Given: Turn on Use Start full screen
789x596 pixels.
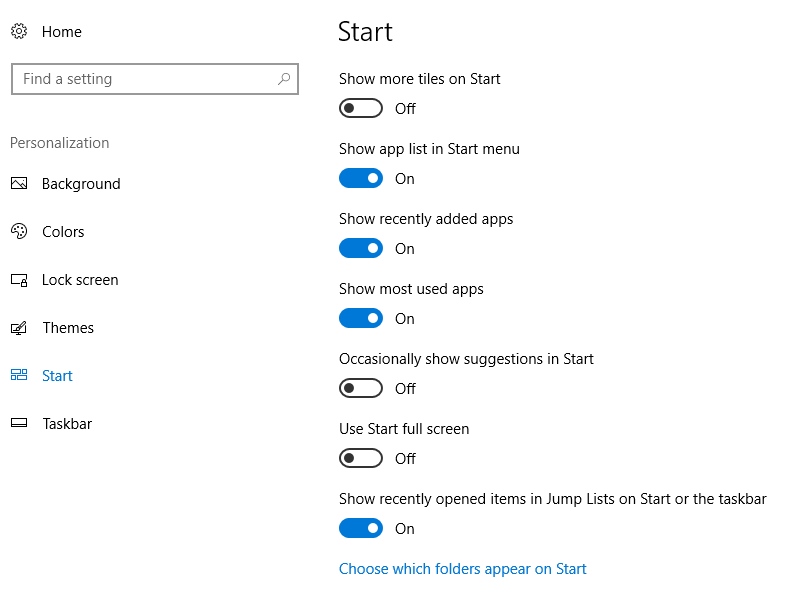Looking at the screenshot, I should point(361,458).
